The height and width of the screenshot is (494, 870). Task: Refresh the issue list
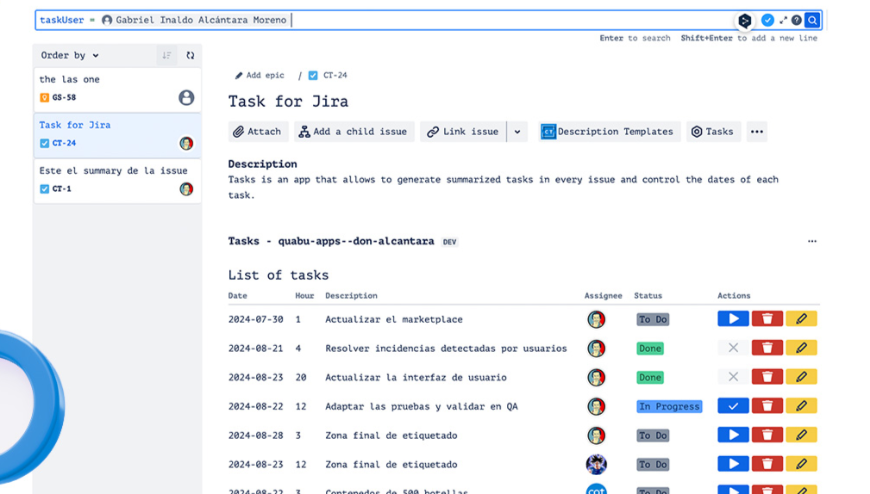tap(190, 56)
